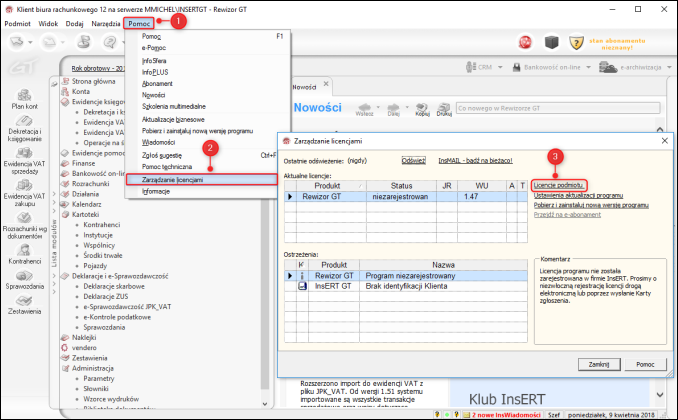Click the Odśwież link
This screenshot has width=678, height=420.
[413, 160]
